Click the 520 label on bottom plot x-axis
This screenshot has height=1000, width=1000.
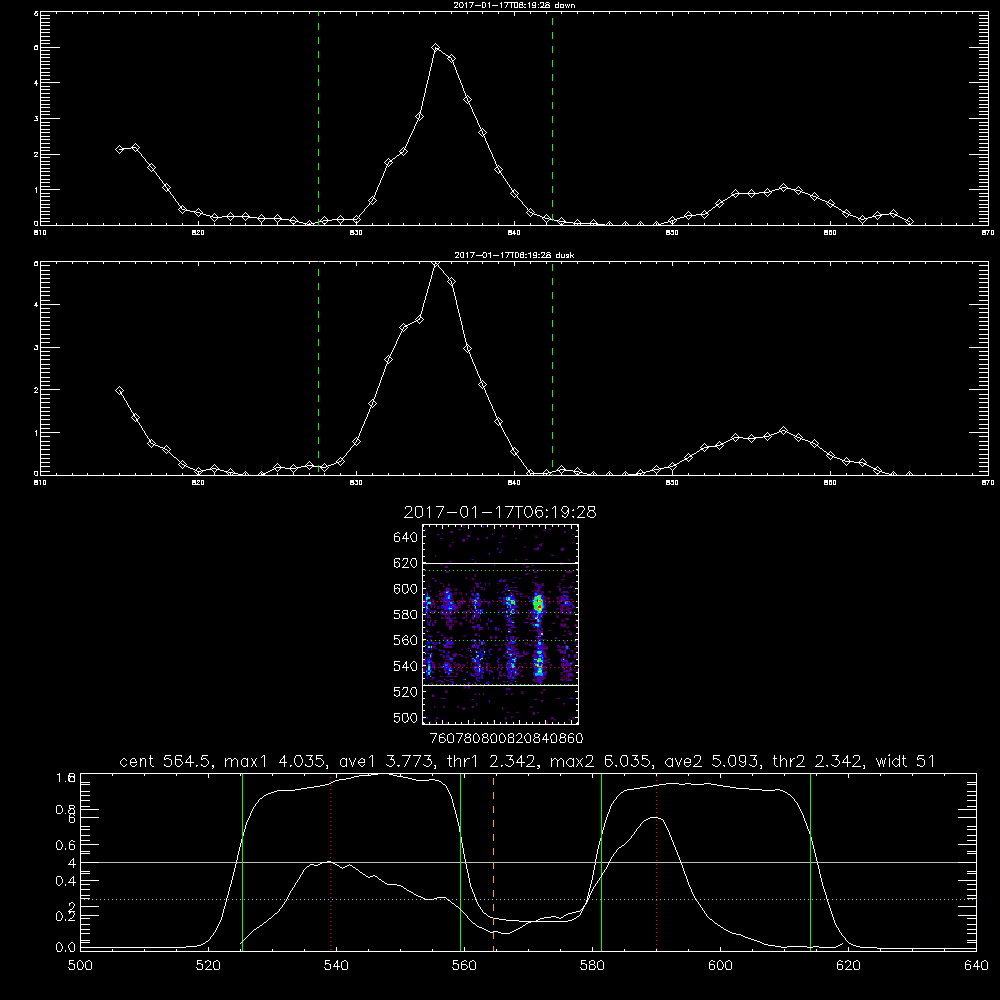click(x=208, y=966)
